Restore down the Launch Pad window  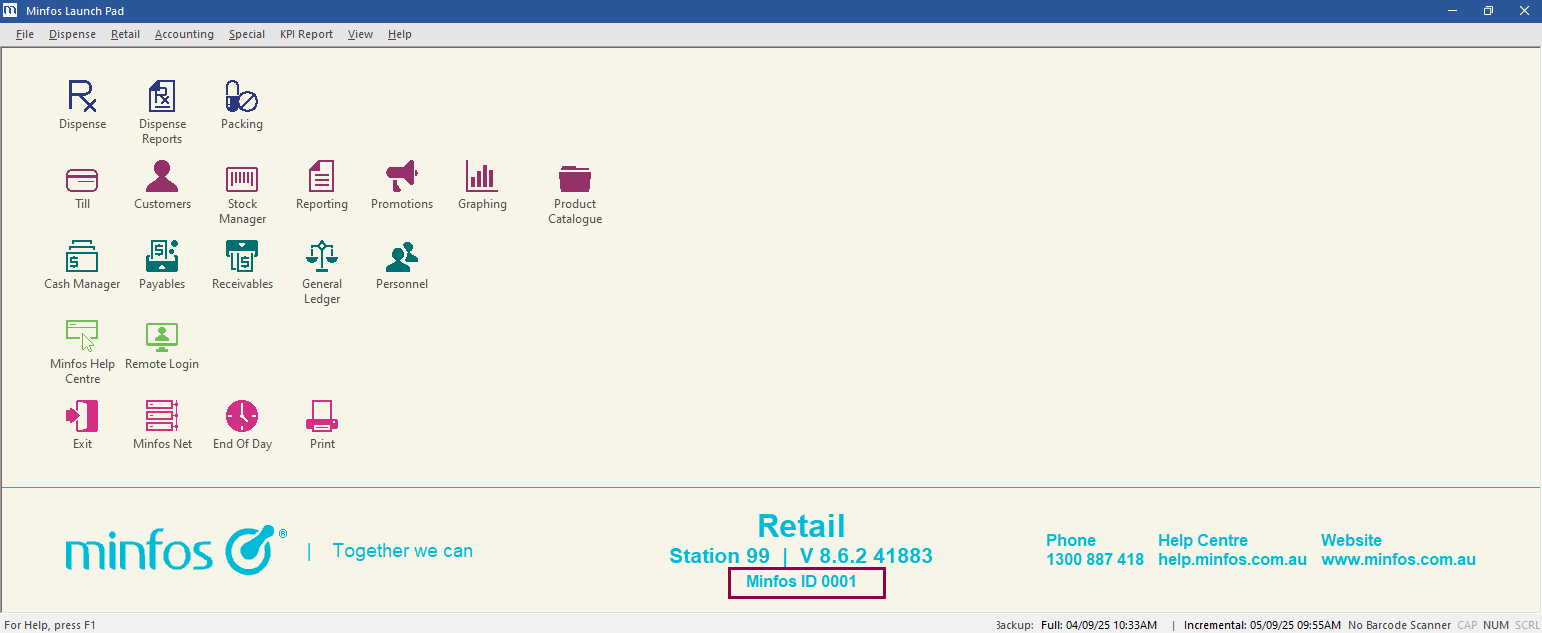pos(1488,11)
